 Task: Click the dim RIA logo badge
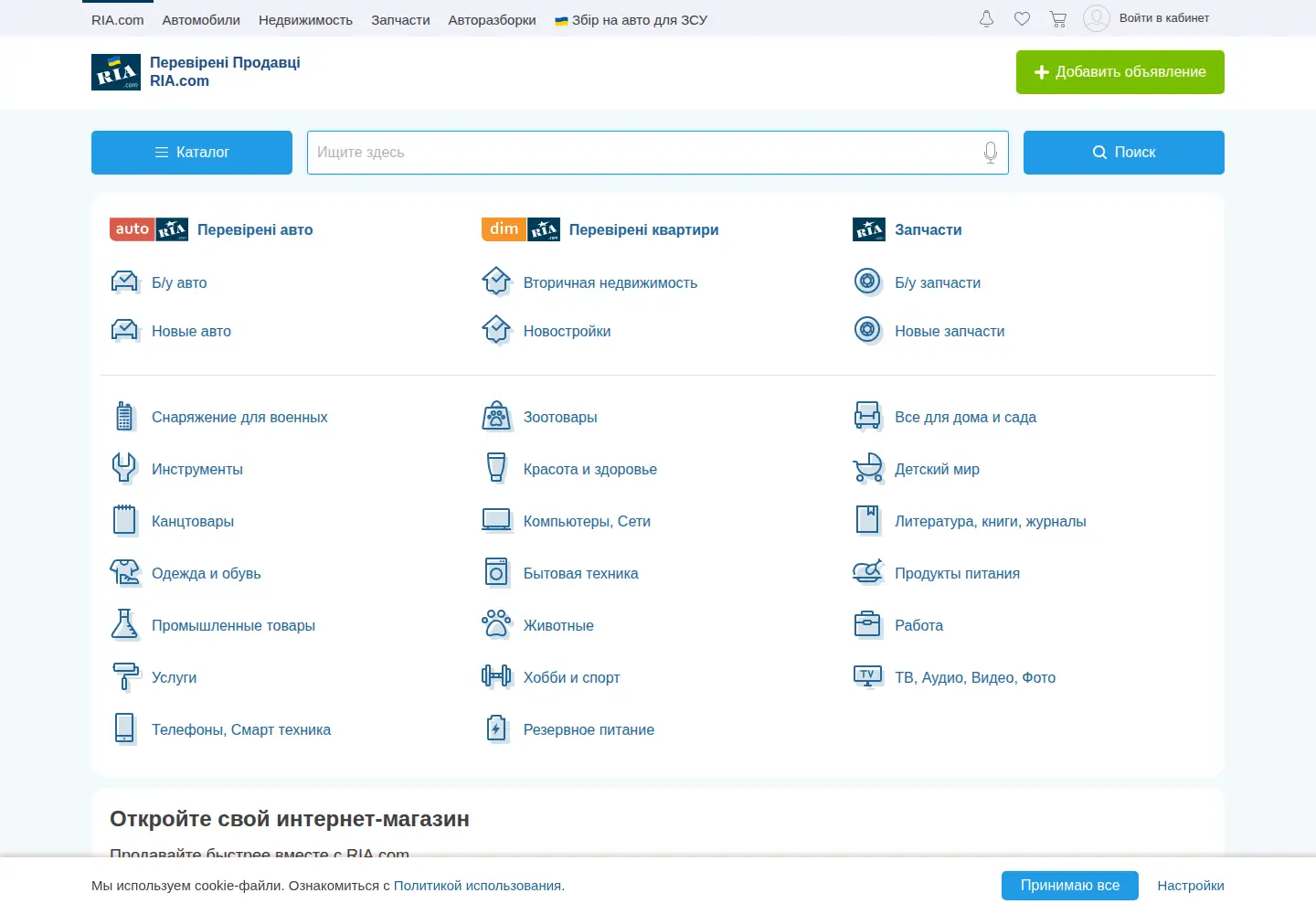(x=521, y=229)
